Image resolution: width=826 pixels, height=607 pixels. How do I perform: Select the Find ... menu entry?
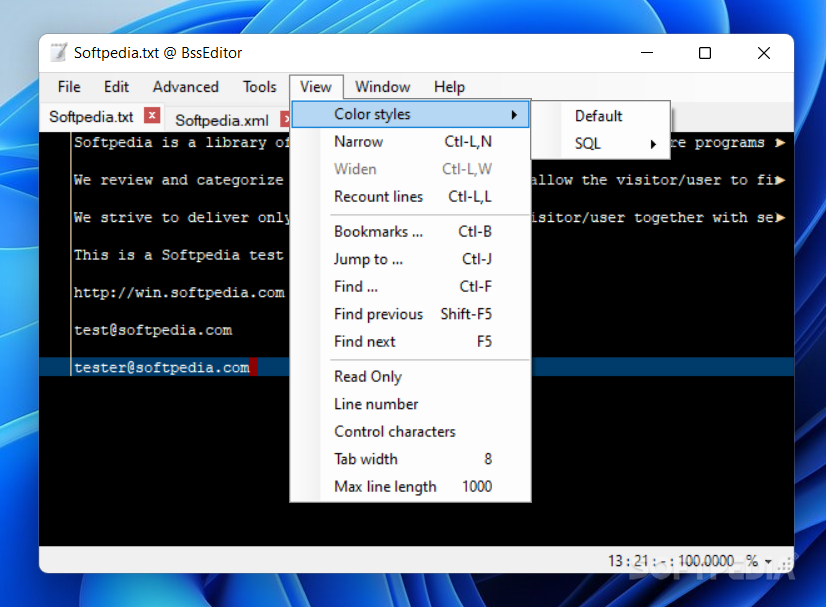410,287
